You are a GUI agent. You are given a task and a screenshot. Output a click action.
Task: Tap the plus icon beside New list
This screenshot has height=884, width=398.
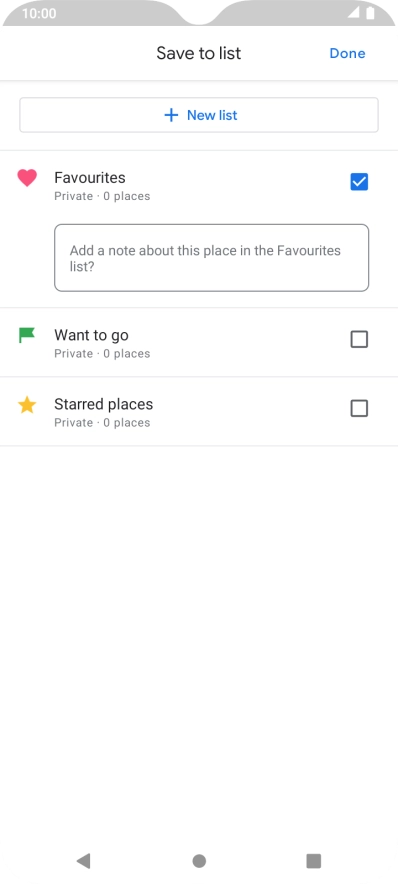[171, 115]
